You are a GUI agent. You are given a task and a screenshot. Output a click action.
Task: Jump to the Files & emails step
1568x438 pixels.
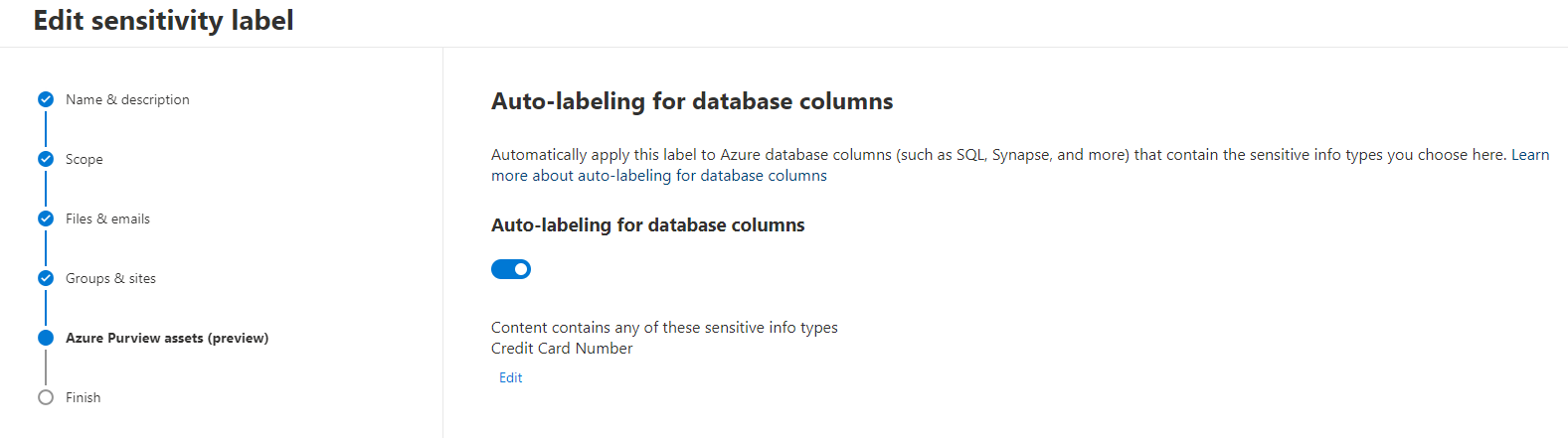click(x=107, y=219)
